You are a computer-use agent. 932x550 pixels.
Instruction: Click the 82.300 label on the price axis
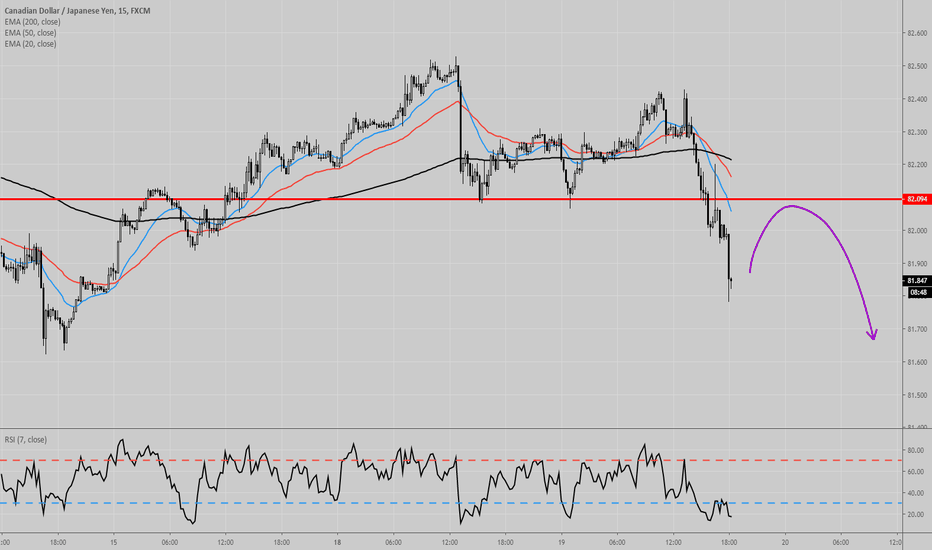tap(915, 132)
